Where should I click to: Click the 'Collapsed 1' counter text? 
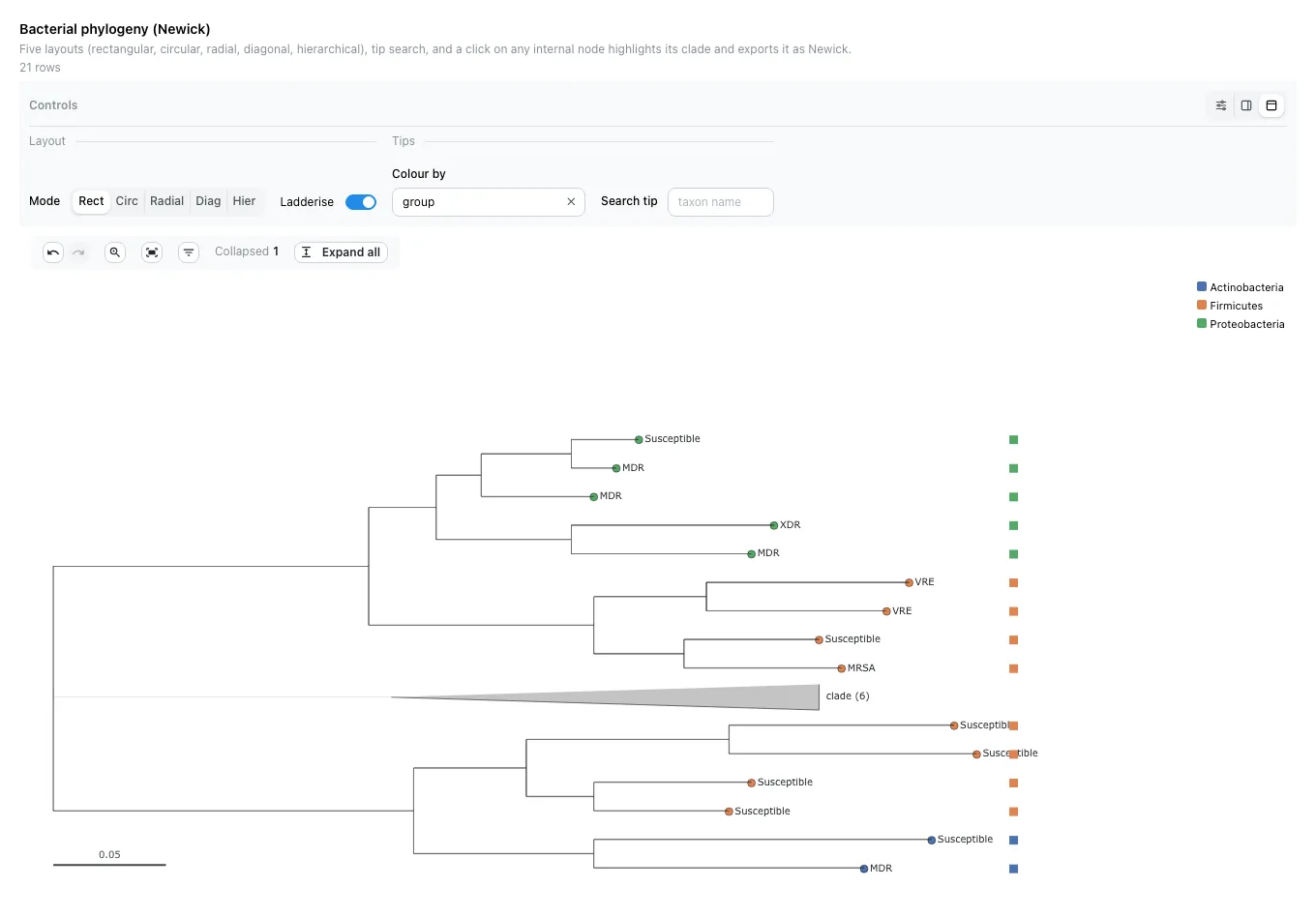click(247, 251)
